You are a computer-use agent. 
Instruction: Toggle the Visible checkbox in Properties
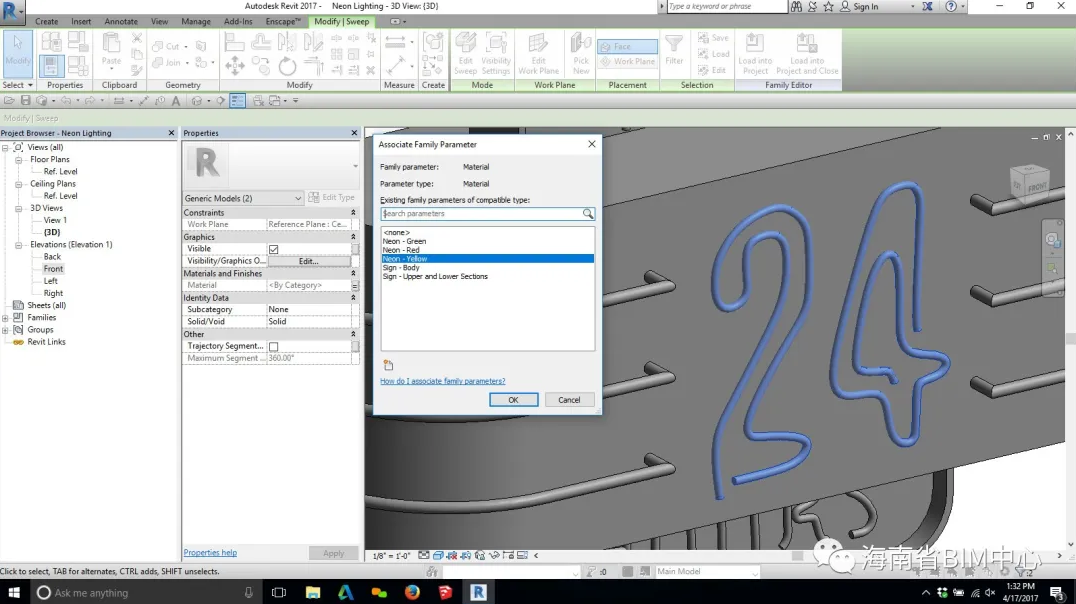(273, 249)
